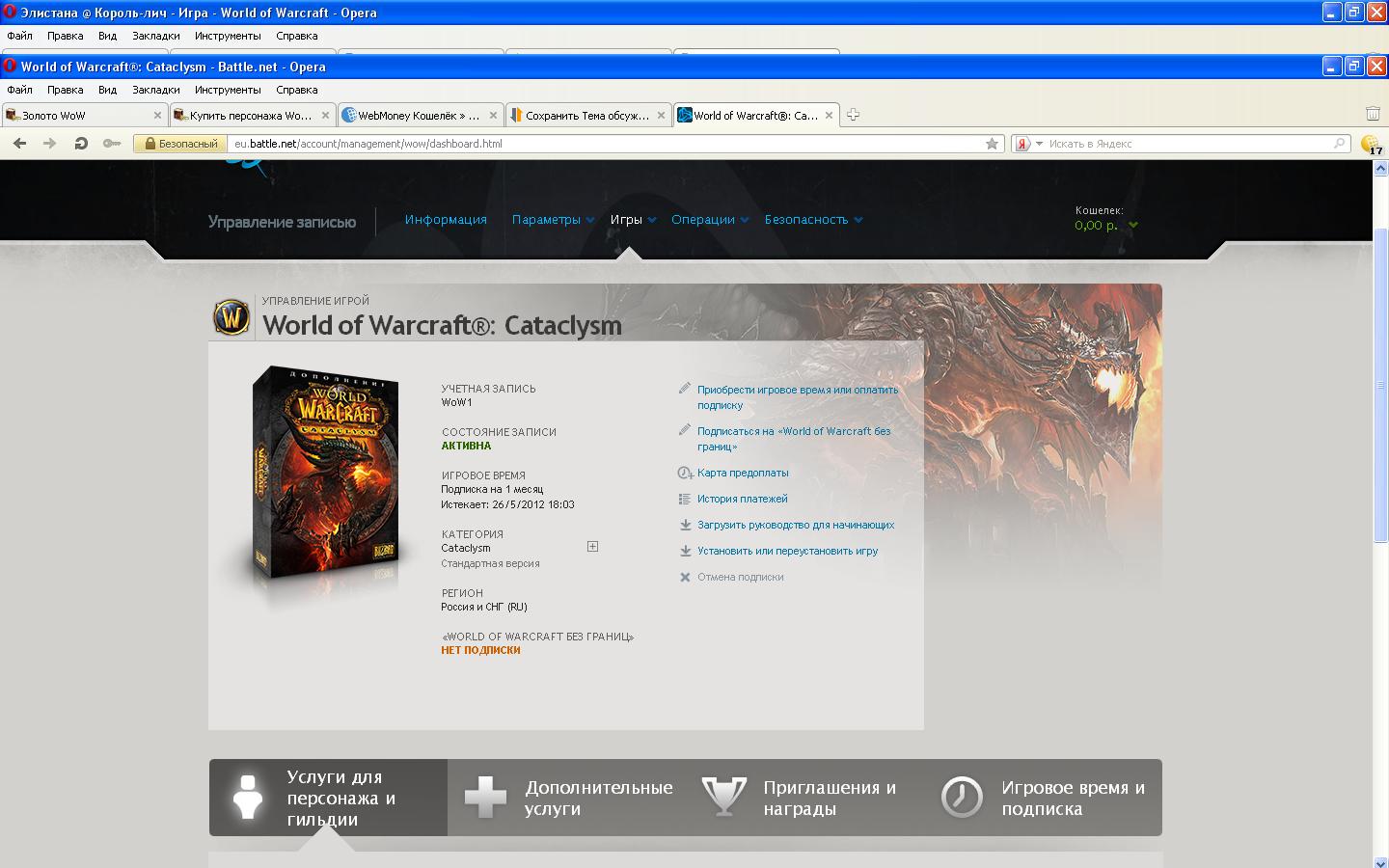The image size is (1389, 868).
Task: Click the account name WoW1
Action: (x=456, y=402)
